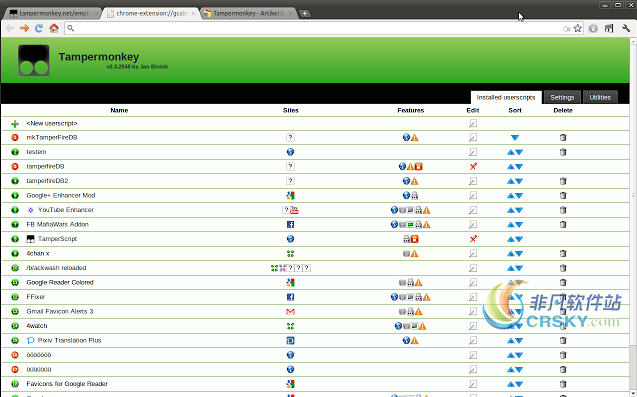The width and height of the screenshot is (637, 397).
Task: Click the Facebook site icon for FB MafiaWars Addon
Action: (290, 224)
